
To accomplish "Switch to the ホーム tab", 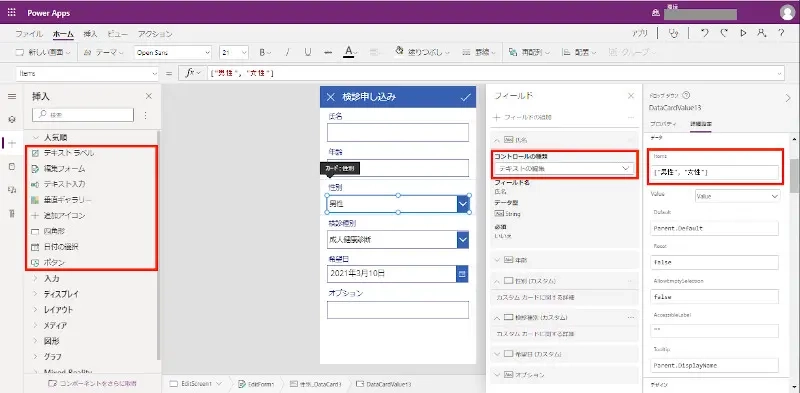I will tap(63, 34).
